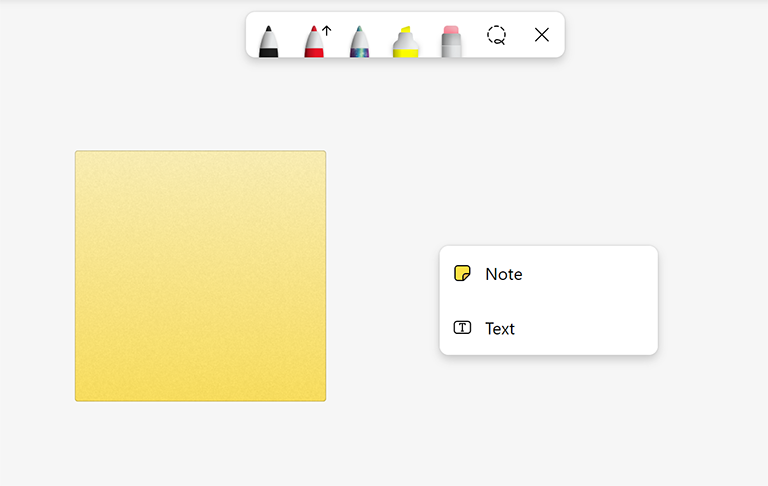The image size is (768, 486).
Task: Activate the yellow highlighter tool
Action: [x=405, y=42]
